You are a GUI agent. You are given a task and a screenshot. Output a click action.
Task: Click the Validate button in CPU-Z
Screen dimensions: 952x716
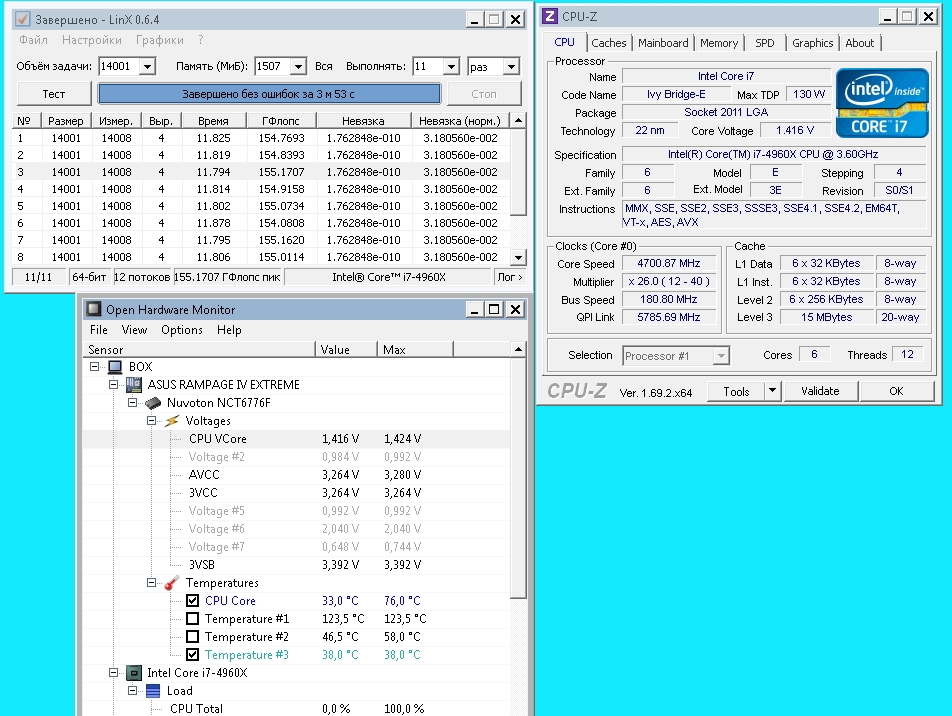[820, 391]
